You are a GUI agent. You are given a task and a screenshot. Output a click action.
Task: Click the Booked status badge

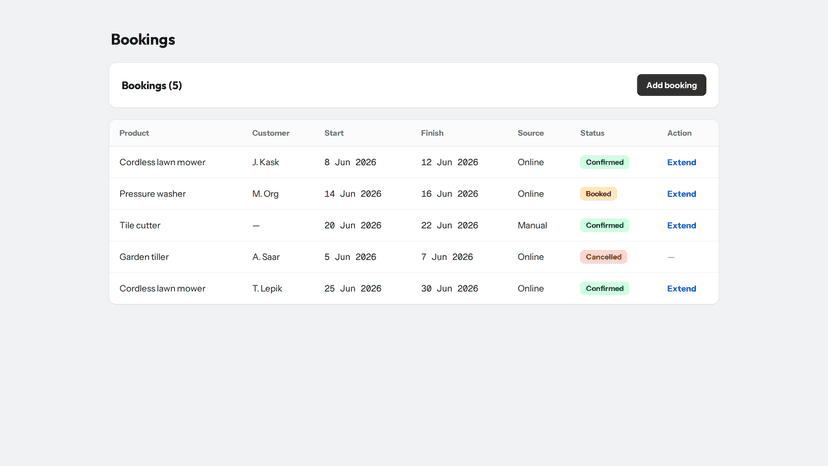[x=598, y=194]
